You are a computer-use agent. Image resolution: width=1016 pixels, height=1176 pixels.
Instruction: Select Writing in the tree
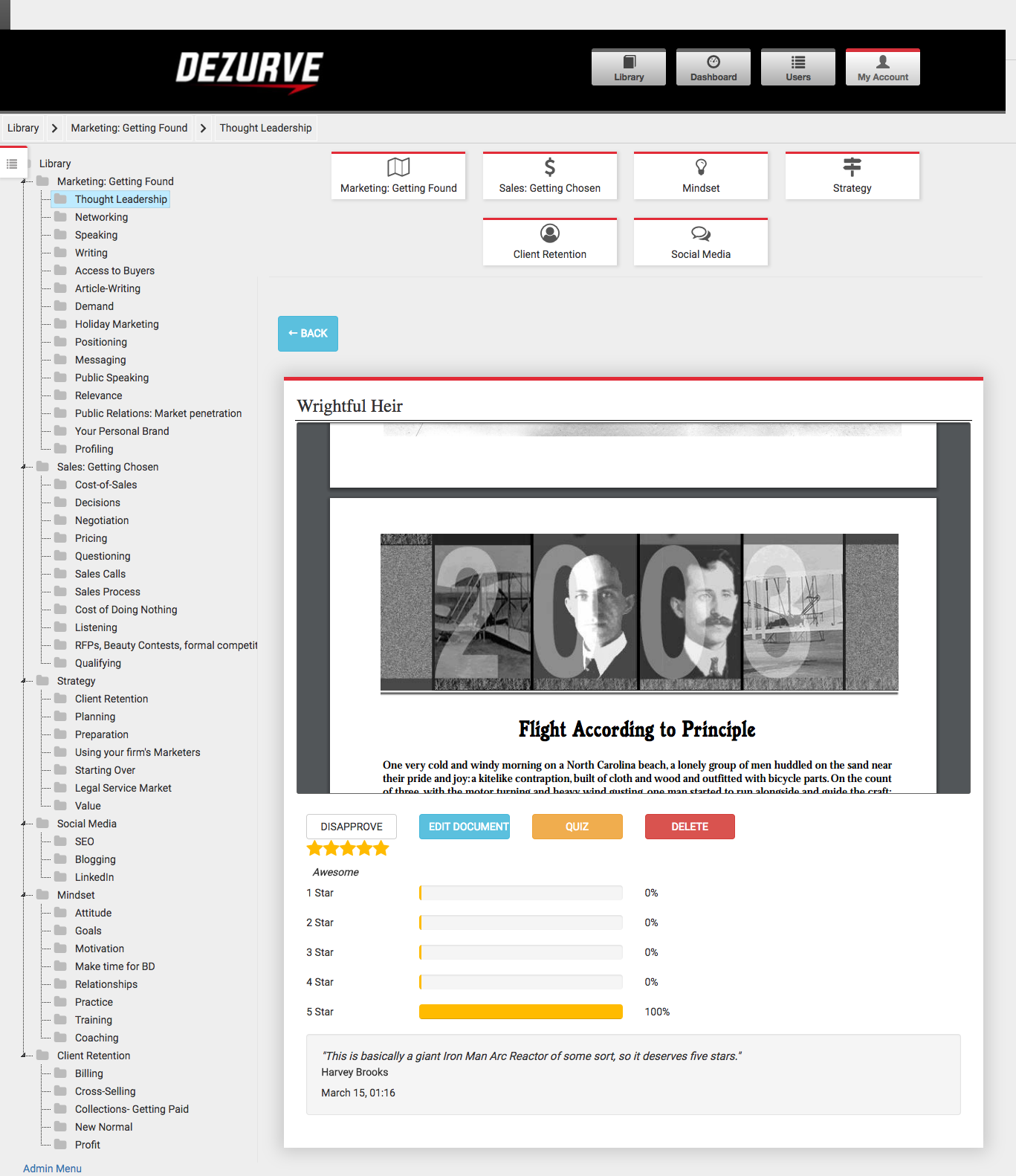[91, 253]
